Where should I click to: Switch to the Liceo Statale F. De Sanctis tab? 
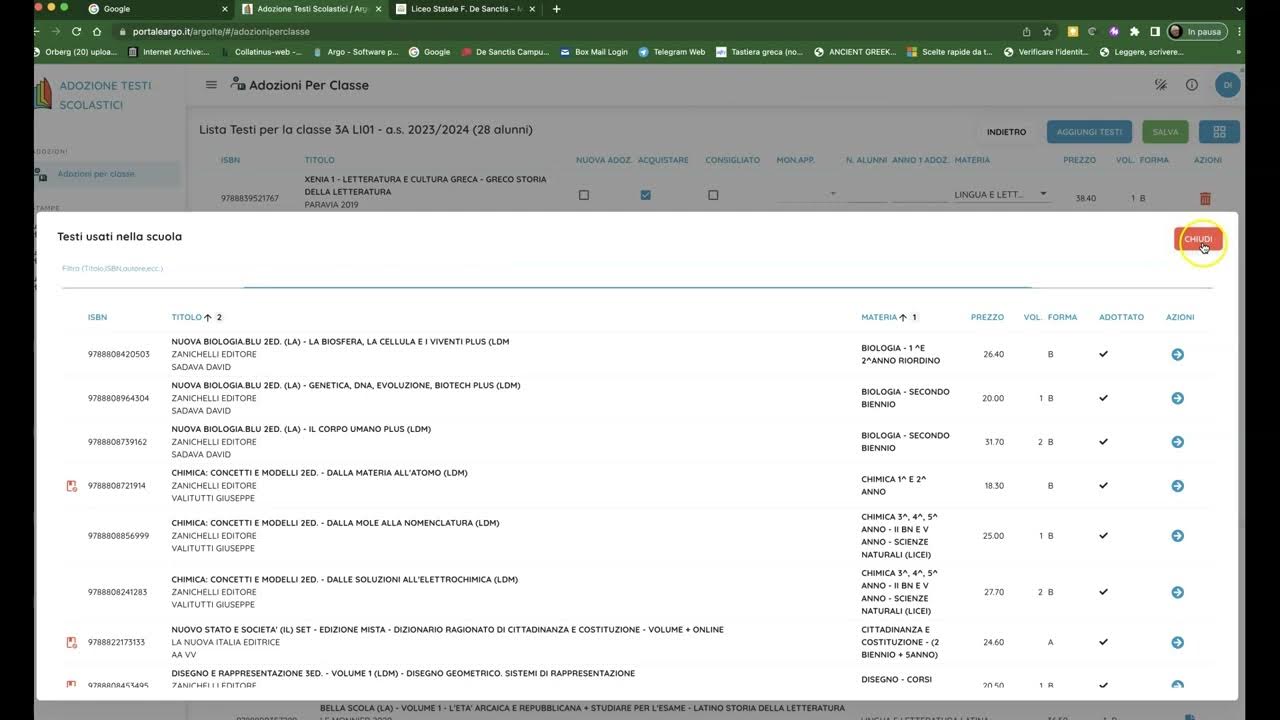click(x=465, y=9)
